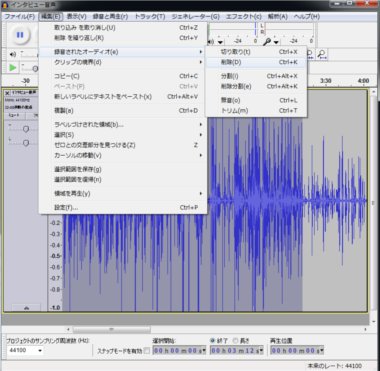Select コピー(C) in the edit menu
The width and height of the screenshot is (380, 371).
point(123,76)
